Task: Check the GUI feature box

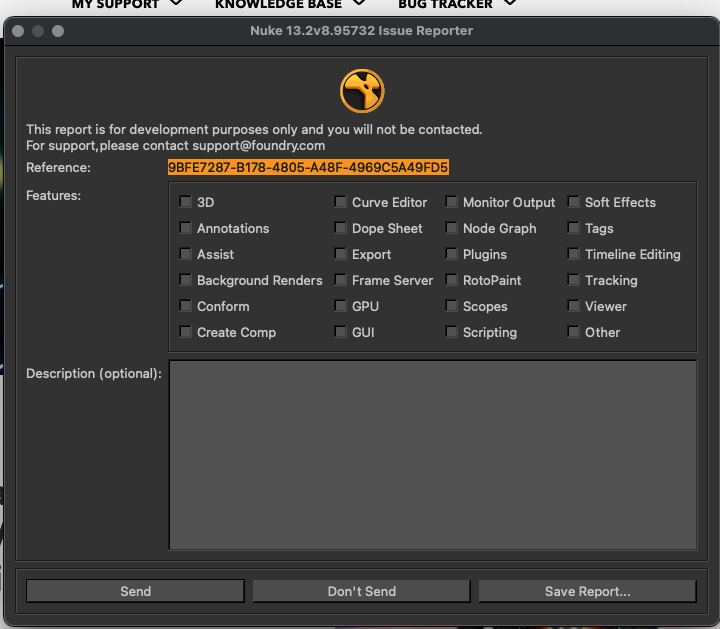Action: click(x=340, y=332)
